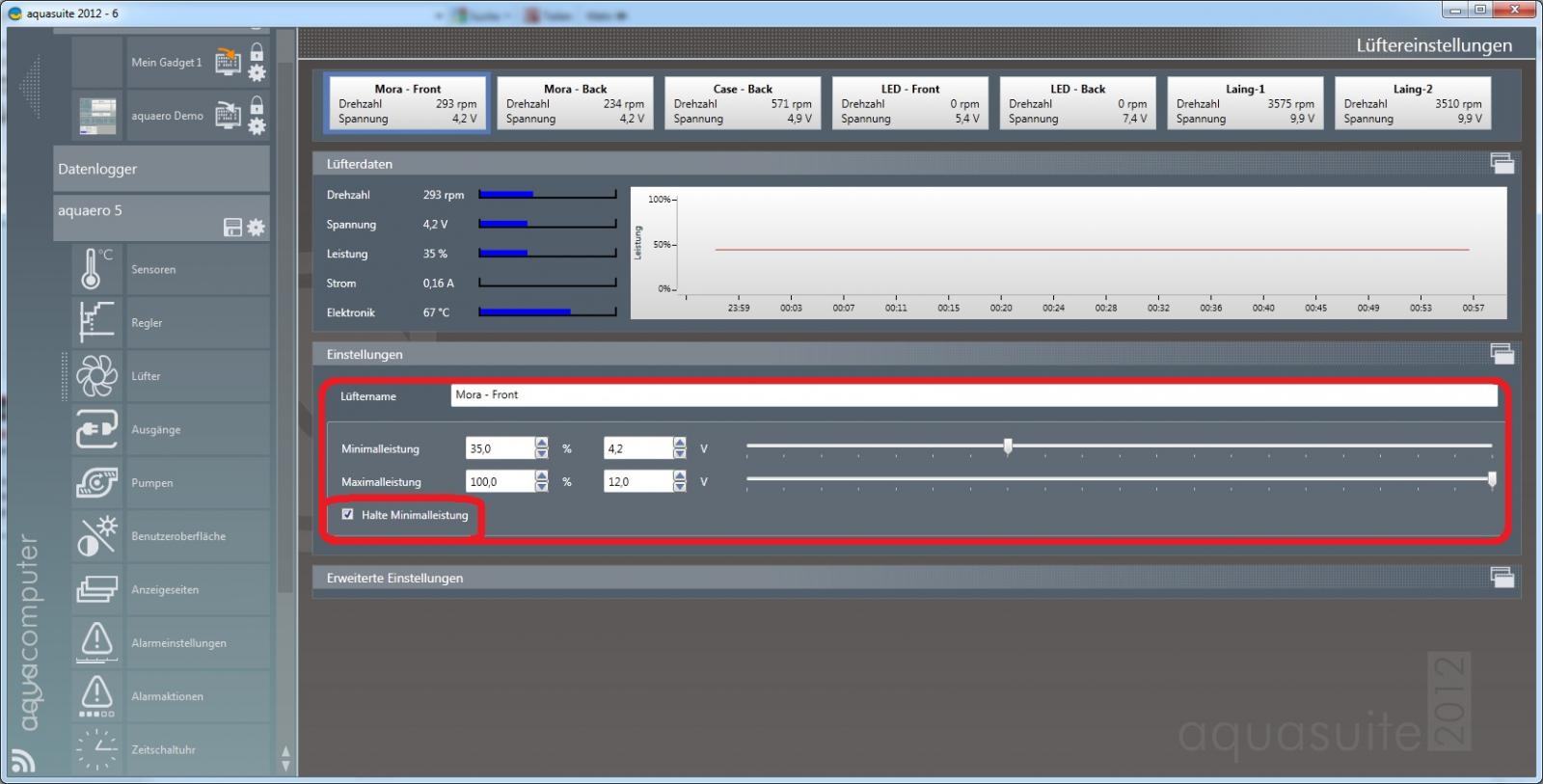
Task: Click the Leistung chart area
Action: [x=1069, y=253]
